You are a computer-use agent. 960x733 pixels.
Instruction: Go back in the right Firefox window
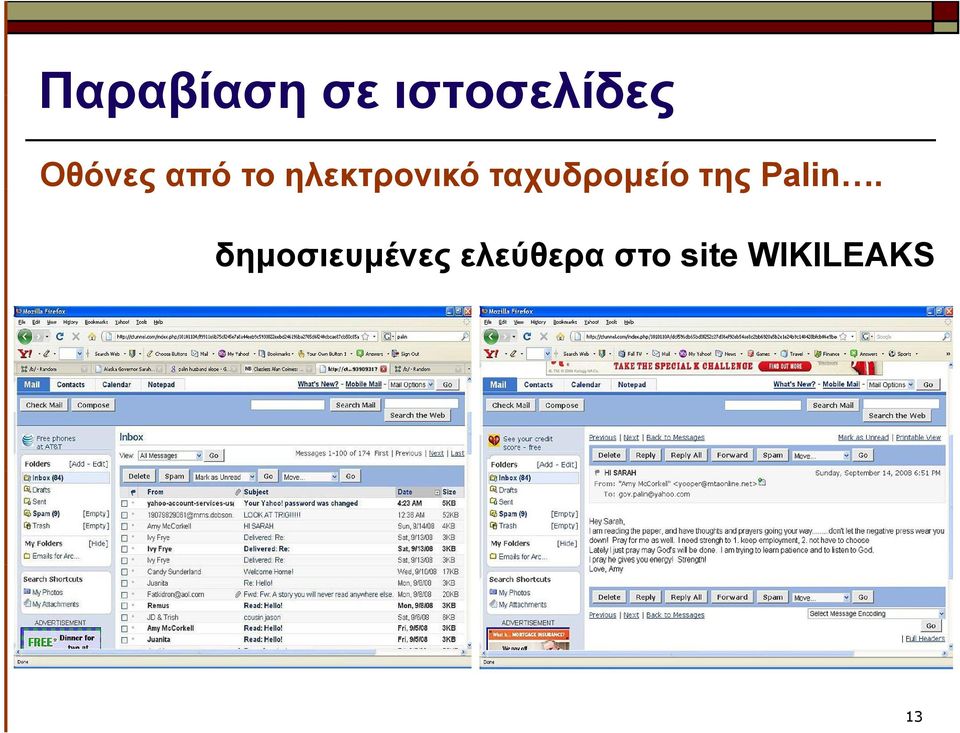pyautogui.click(x=492, y=336)
